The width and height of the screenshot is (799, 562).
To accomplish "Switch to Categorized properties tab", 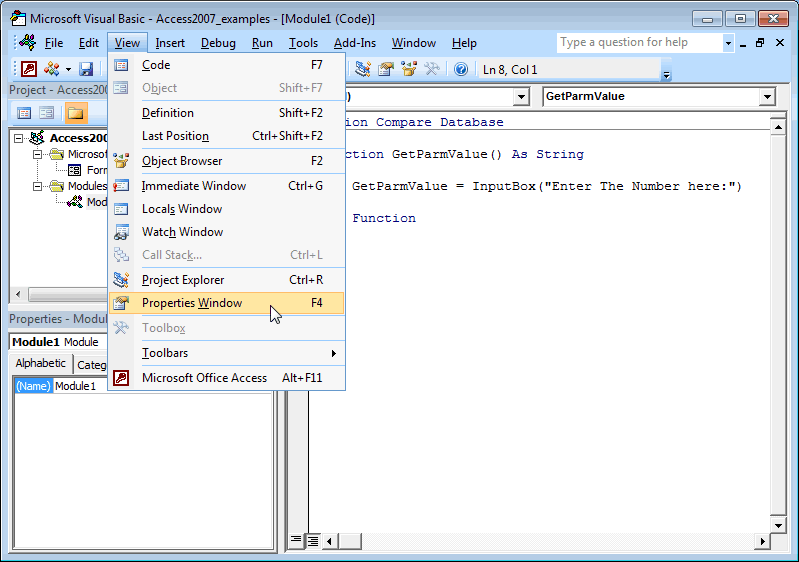I will [x=91, y=365].
